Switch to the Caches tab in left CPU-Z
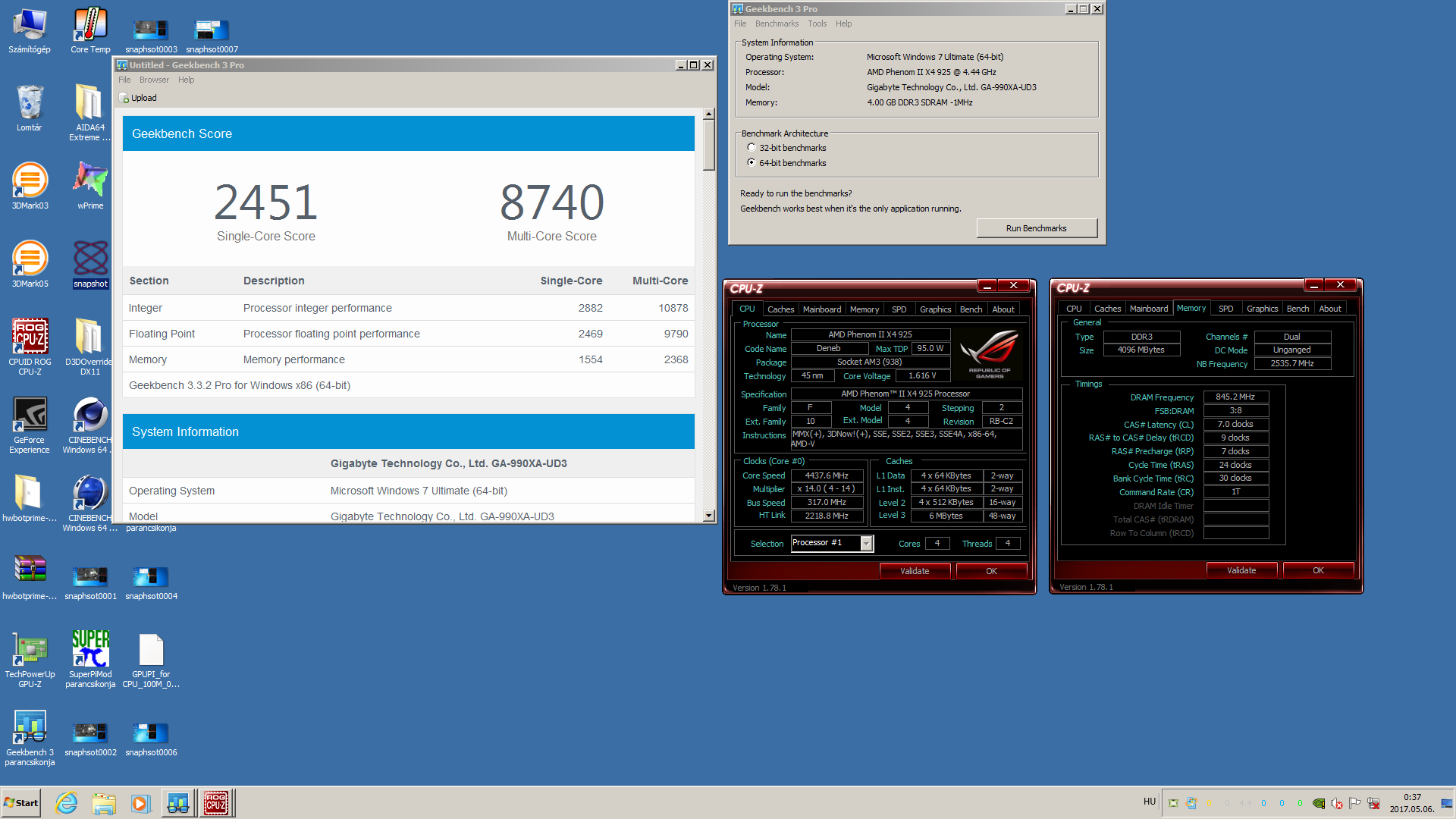 tap(780, 309)
